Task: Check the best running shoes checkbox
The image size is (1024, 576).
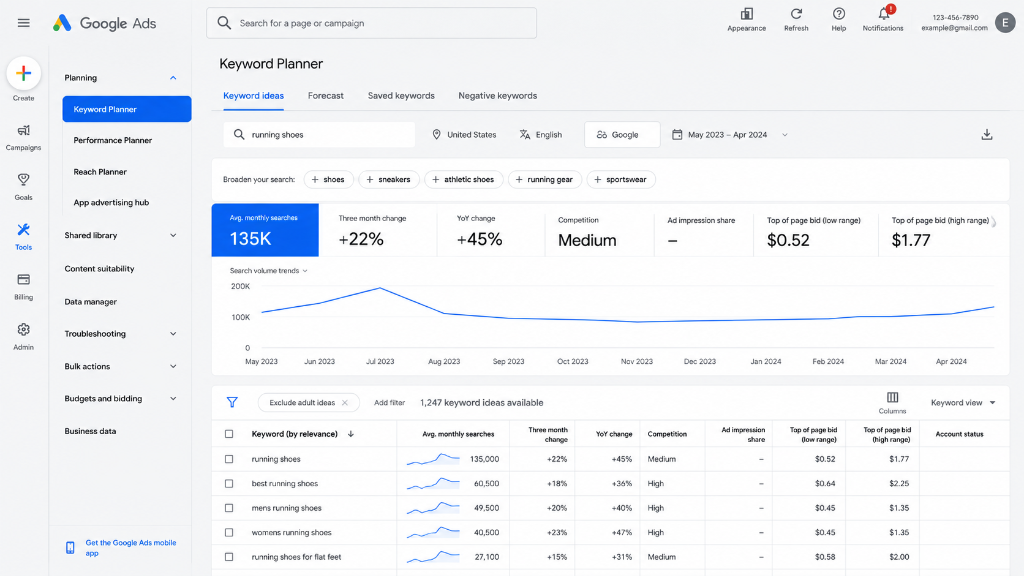Action: point(229,484)
